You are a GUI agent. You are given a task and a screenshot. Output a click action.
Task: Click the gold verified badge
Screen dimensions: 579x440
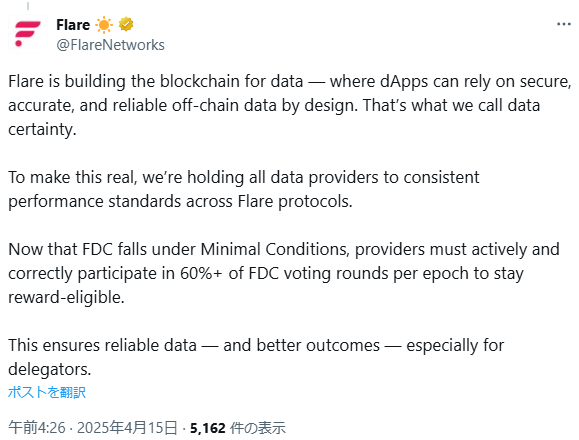coord(126,24)
